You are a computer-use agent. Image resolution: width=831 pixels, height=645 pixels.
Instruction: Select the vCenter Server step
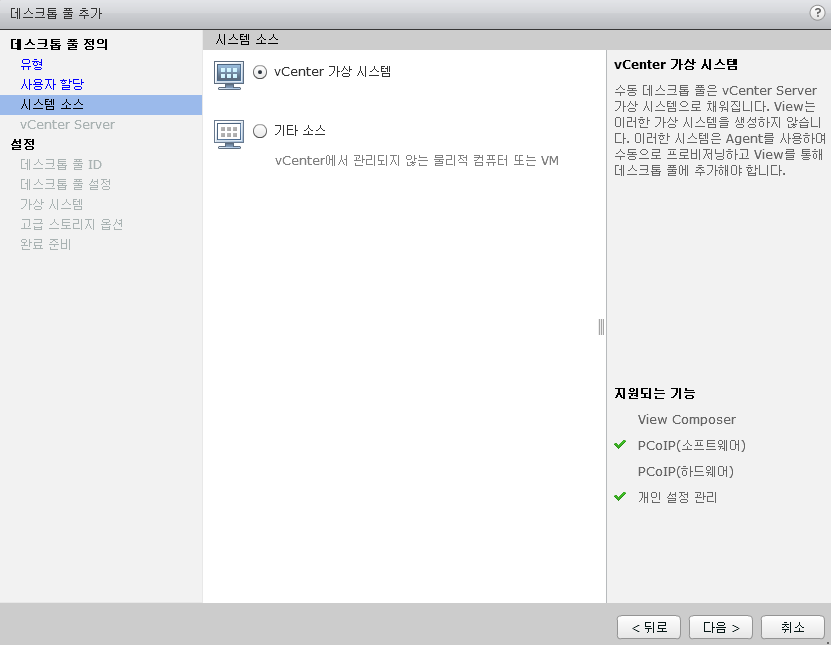coord(67,125)
